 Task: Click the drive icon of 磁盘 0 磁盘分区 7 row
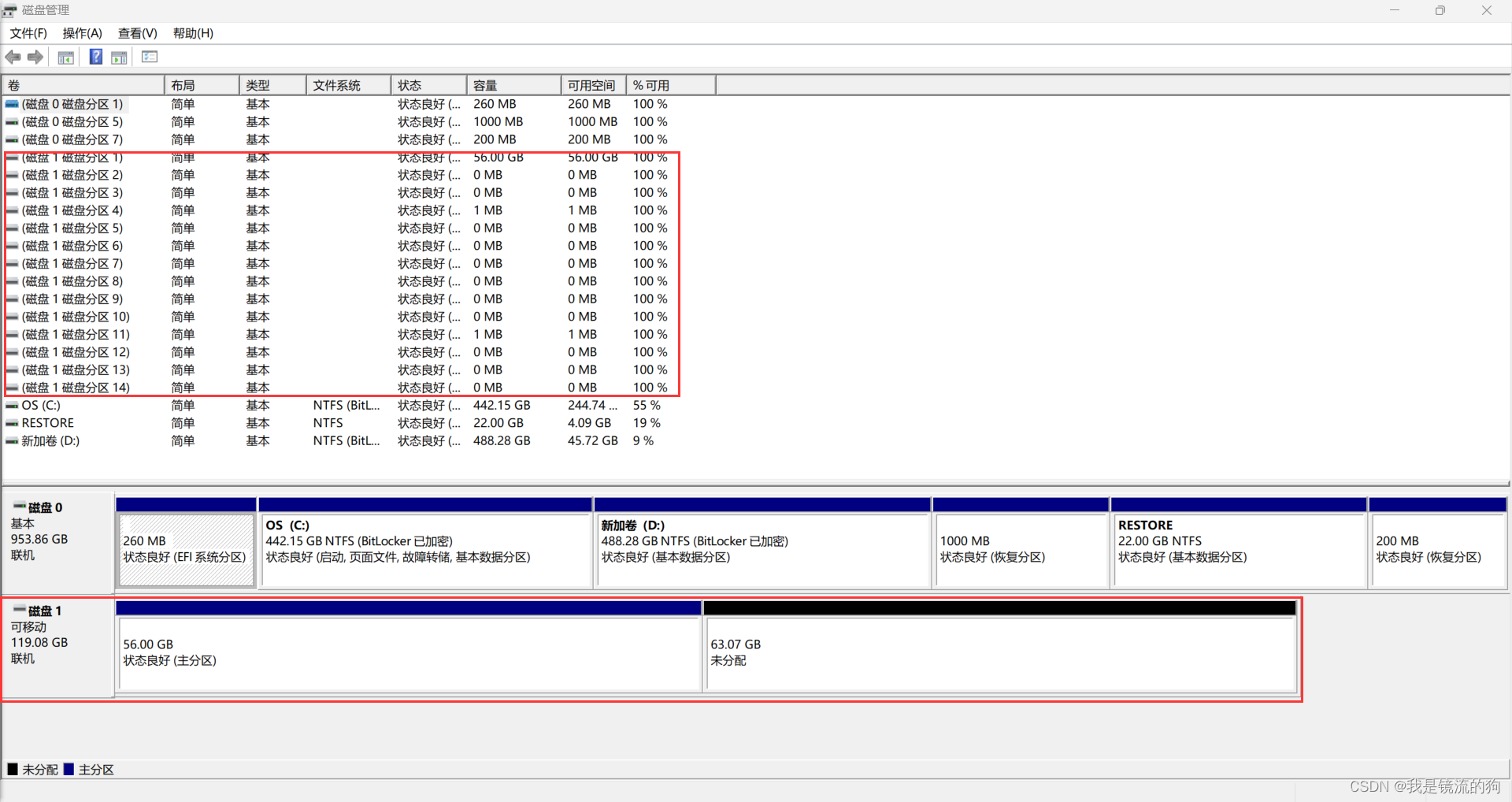click(12, 139)
